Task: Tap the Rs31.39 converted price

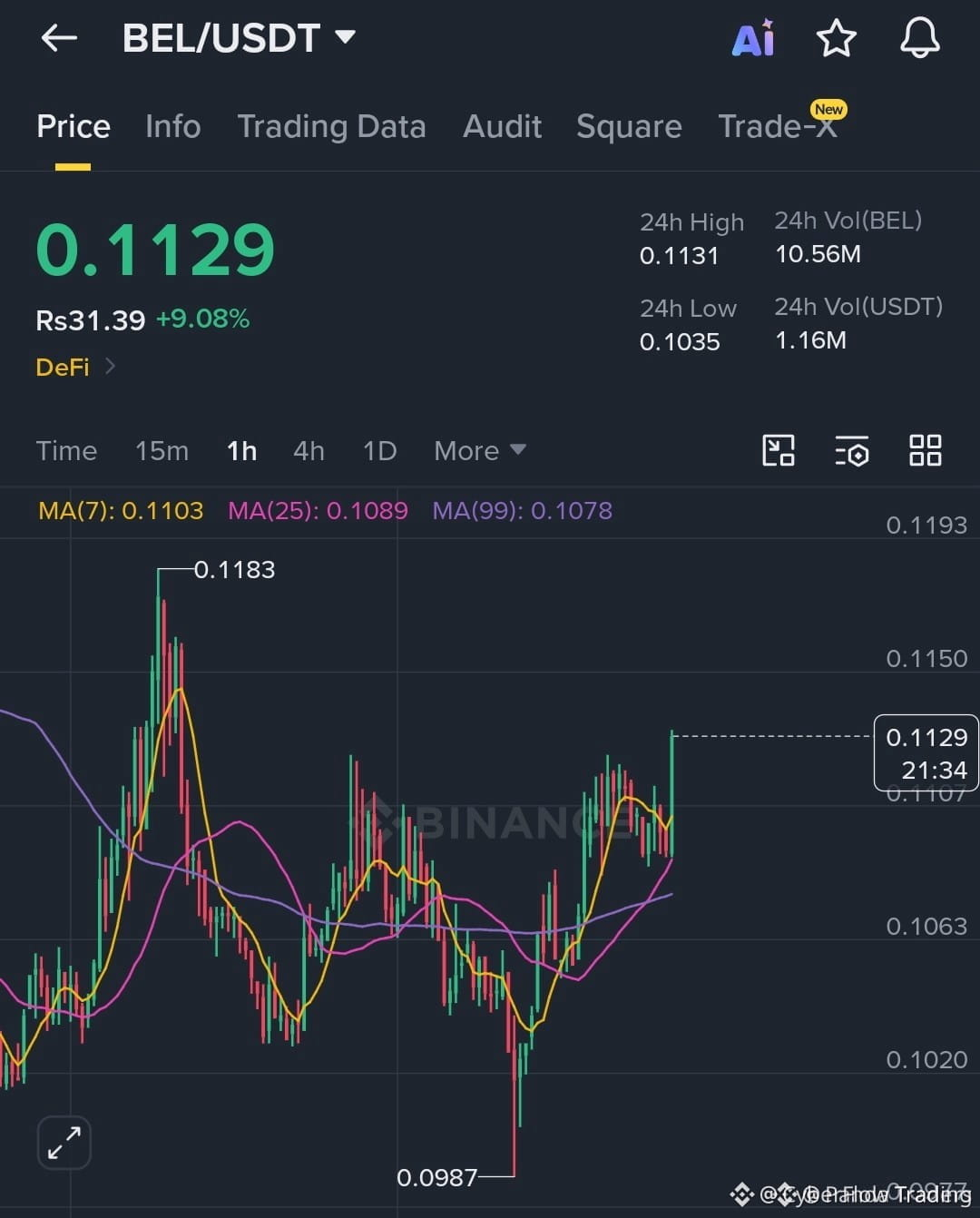Action: click(90, 320)
